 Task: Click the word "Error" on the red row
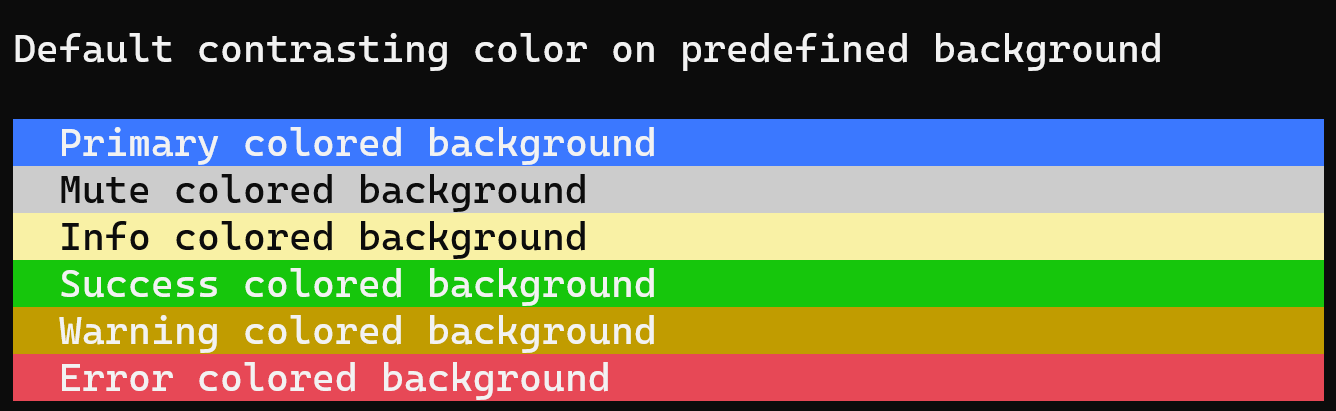(116, 378)
